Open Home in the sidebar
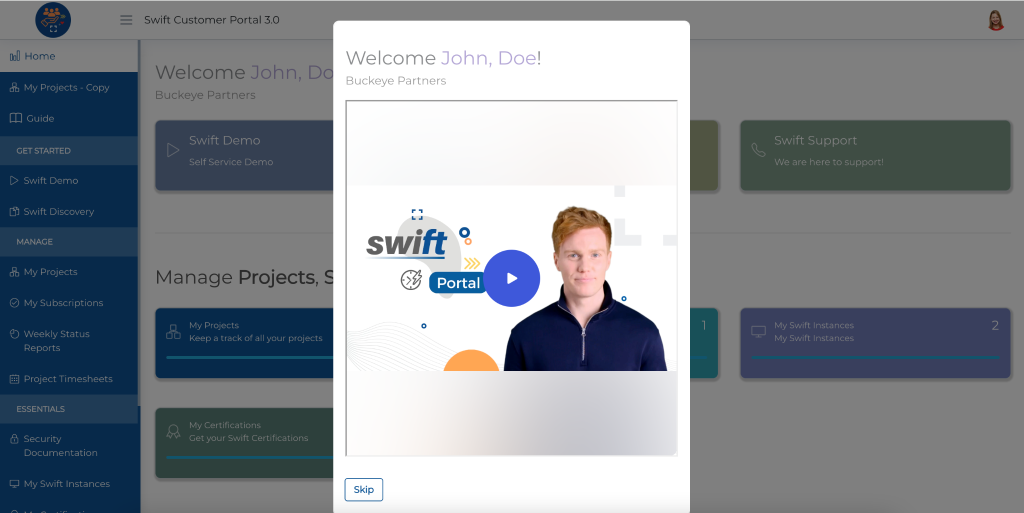 point(69,56)
